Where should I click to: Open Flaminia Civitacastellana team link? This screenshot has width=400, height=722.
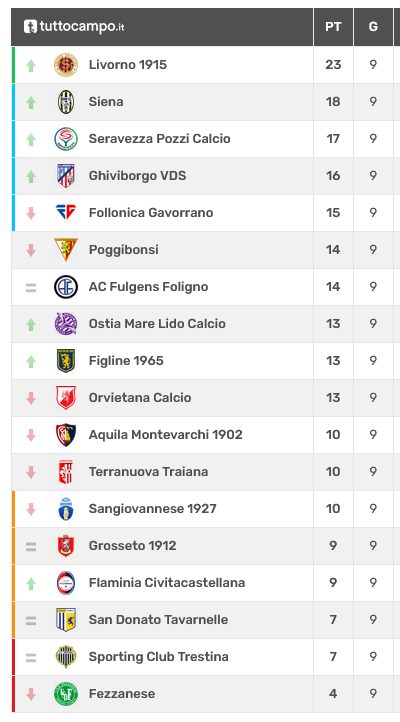(x=167, y=583)
